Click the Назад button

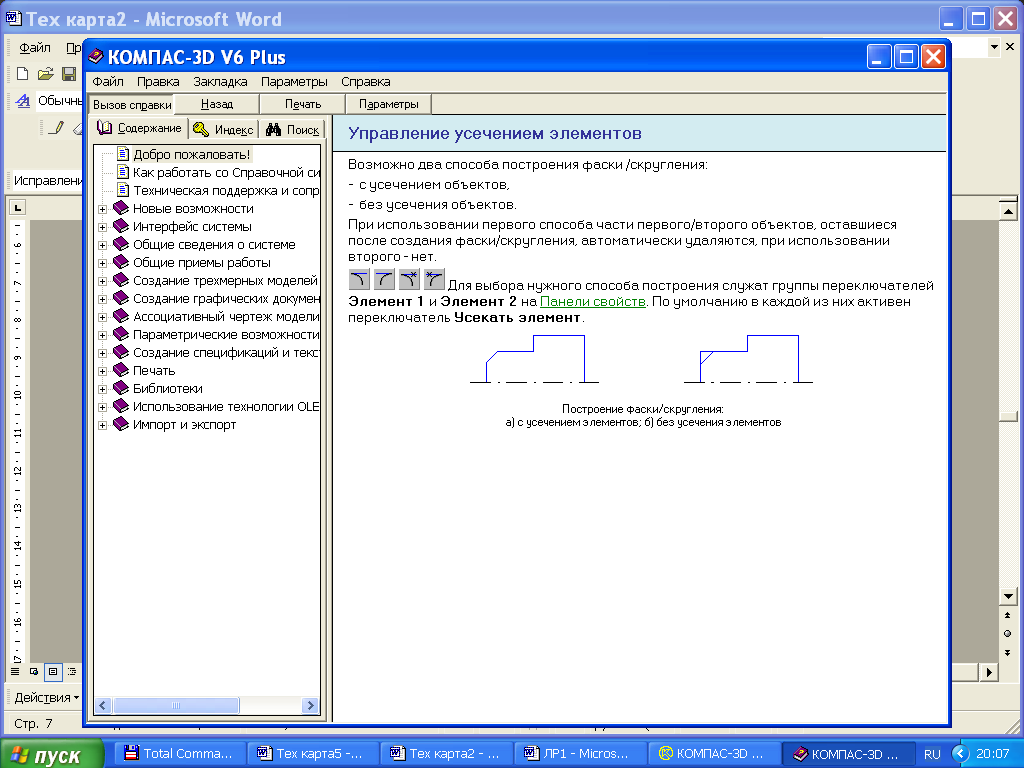coord(217,104)
